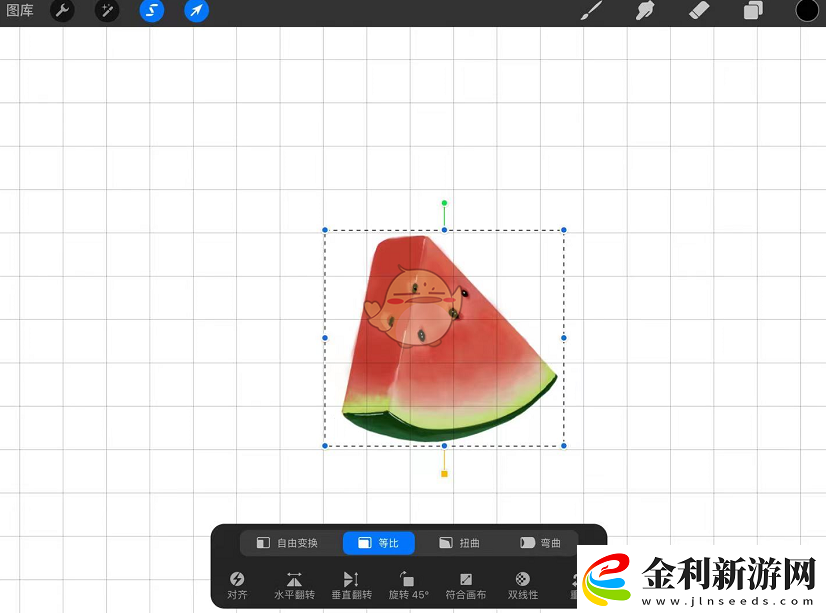This screenshot has width=827, height=613.
Task: Enable 垂直翻转 vertical flip
Action: pos(351,583)
